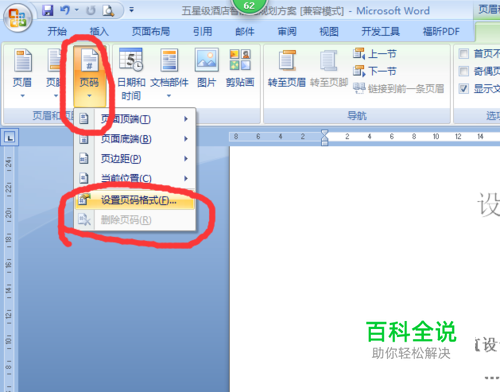
Task: Toggle the 奇偶页不同 checkbox
Action: click(464, 71)
